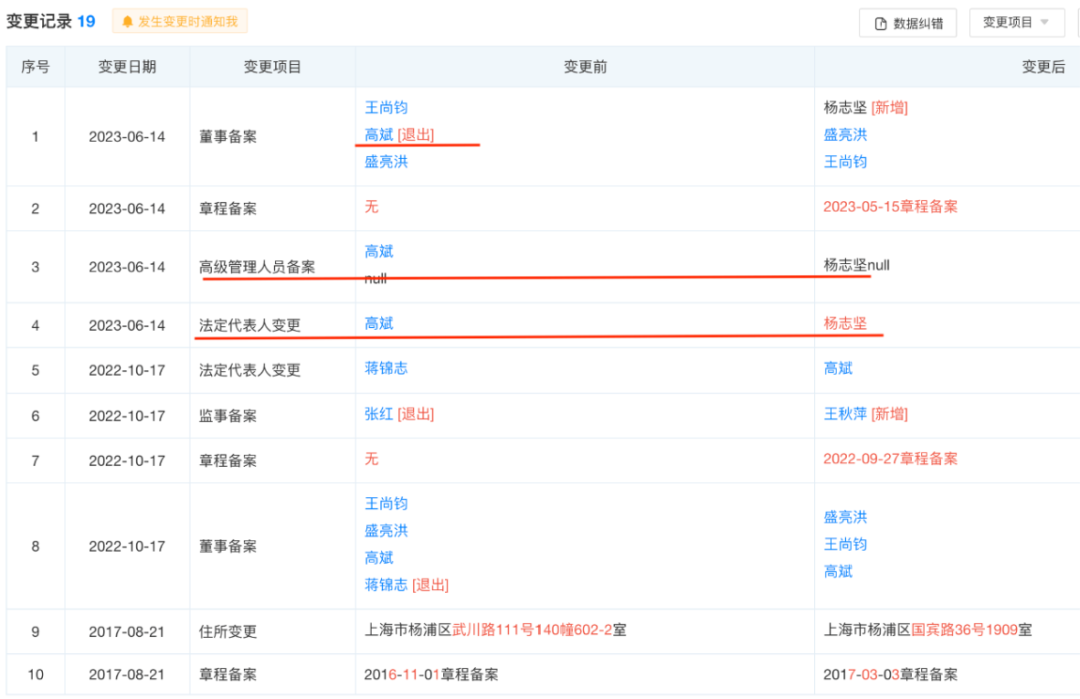Click the document icon on 数据纠错 button
1080x699 pixels.
(878, 22)
